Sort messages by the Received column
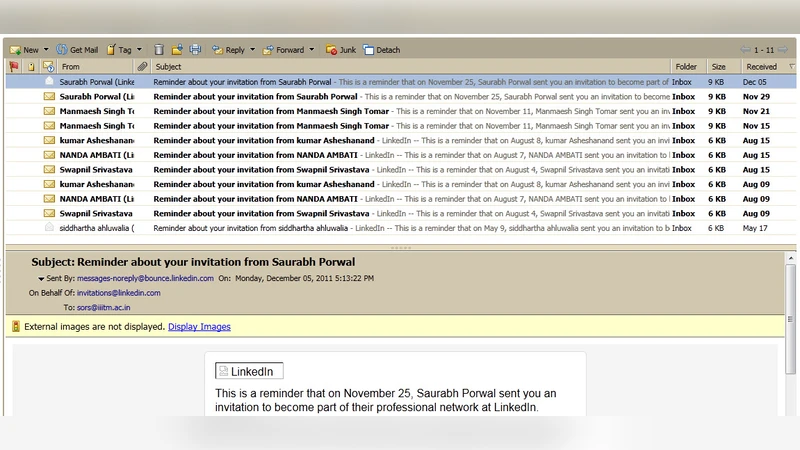Image resolution: width=800 pixels, height=450 pixels. [x=760, y=67]
